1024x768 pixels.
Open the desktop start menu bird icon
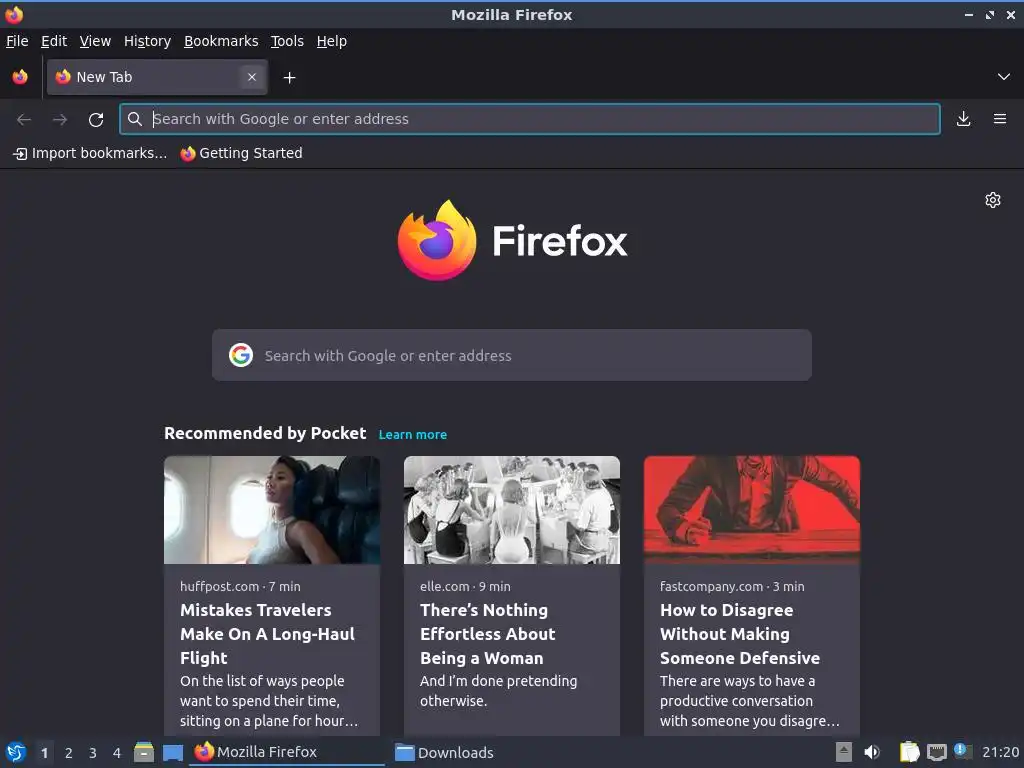[x=16, y=752]
